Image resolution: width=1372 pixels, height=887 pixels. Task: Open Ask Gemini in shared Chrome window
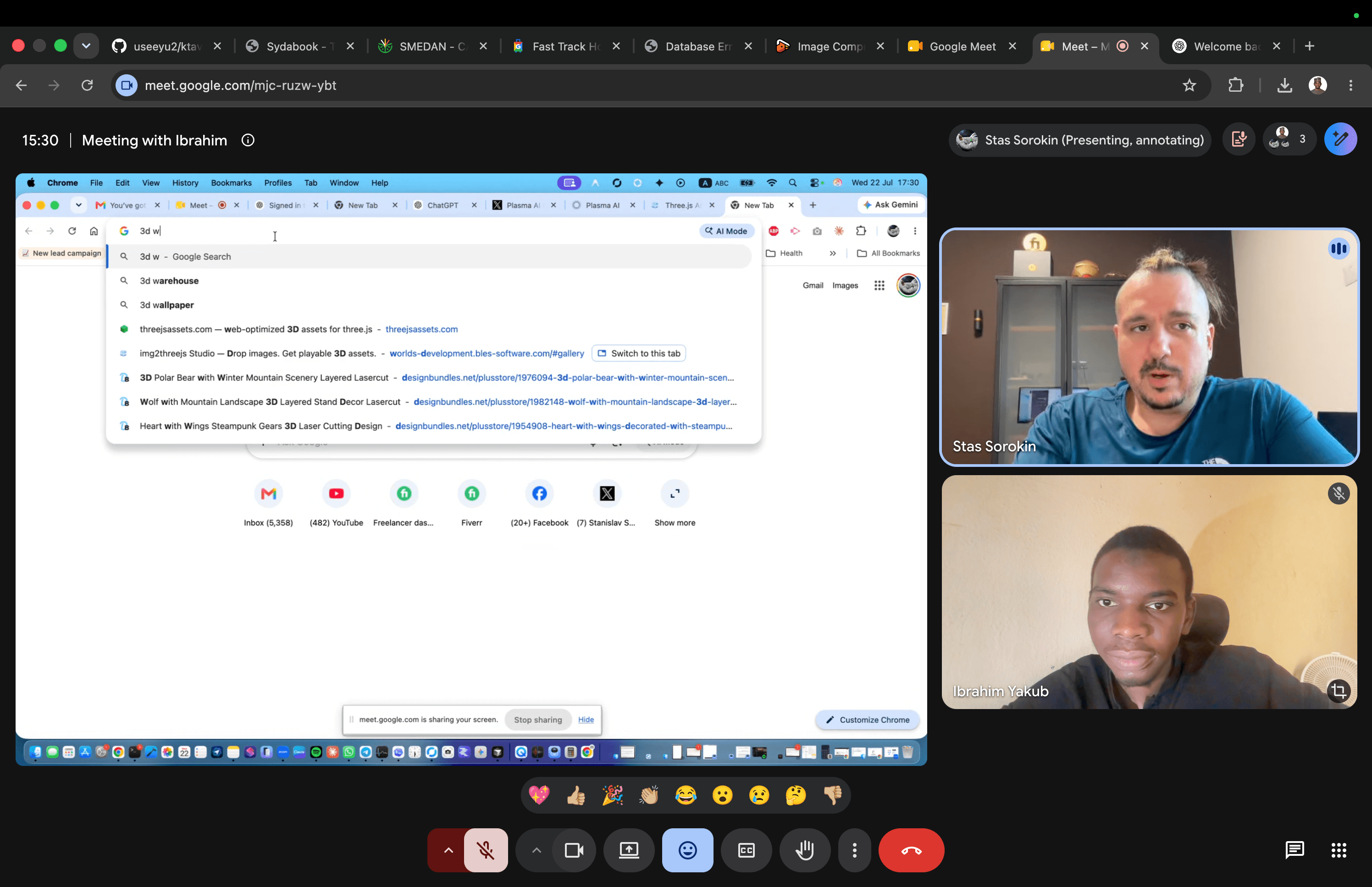[x=891, y=205]
